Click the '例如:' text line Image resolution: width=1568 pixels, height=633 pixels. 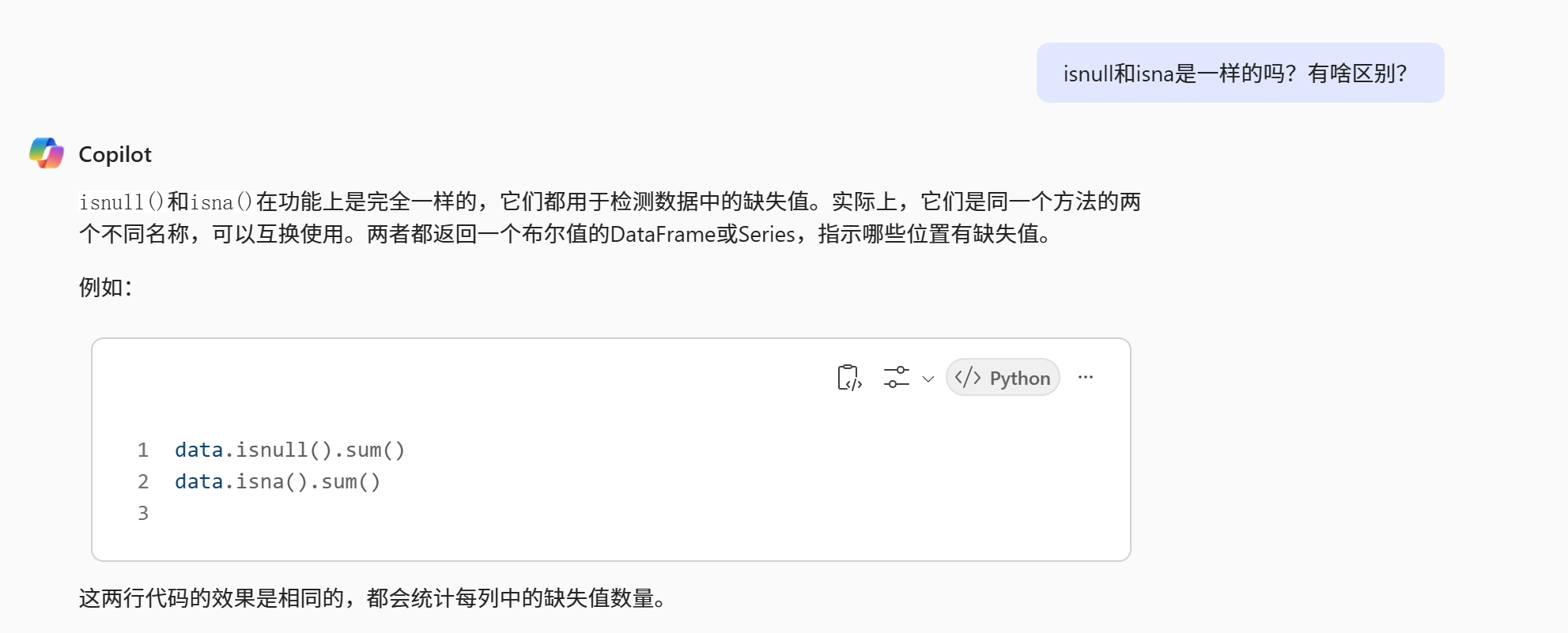click(x=105, y=287)
